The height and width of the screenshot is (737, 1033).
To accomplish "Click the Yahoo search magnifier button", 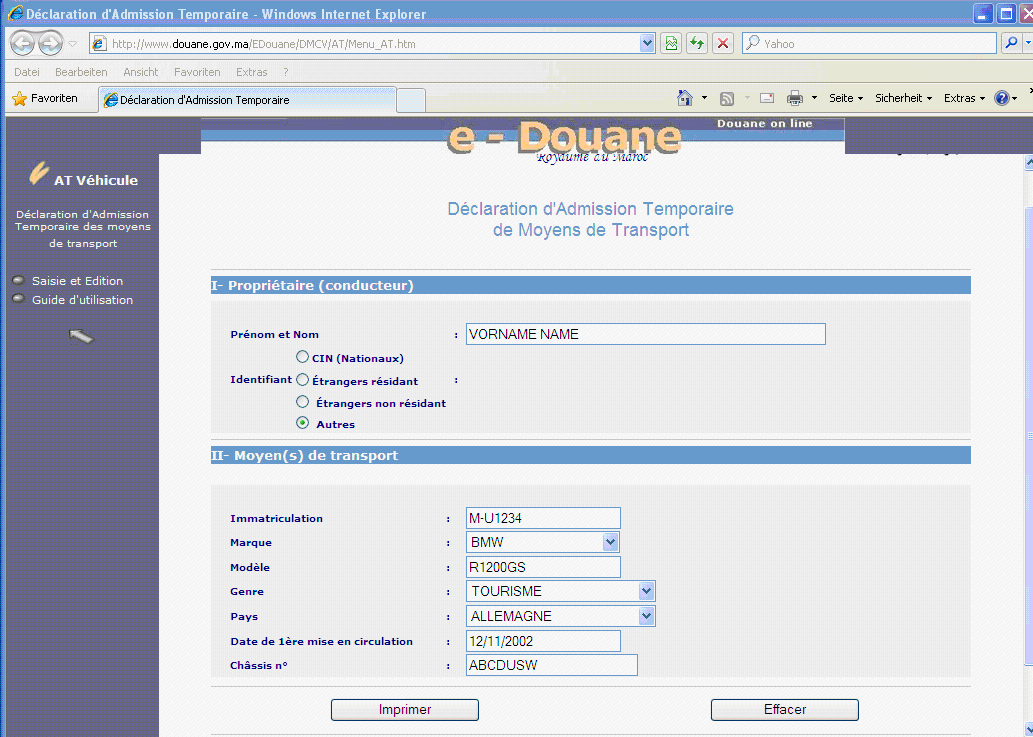I will (x=1011, y=44).
